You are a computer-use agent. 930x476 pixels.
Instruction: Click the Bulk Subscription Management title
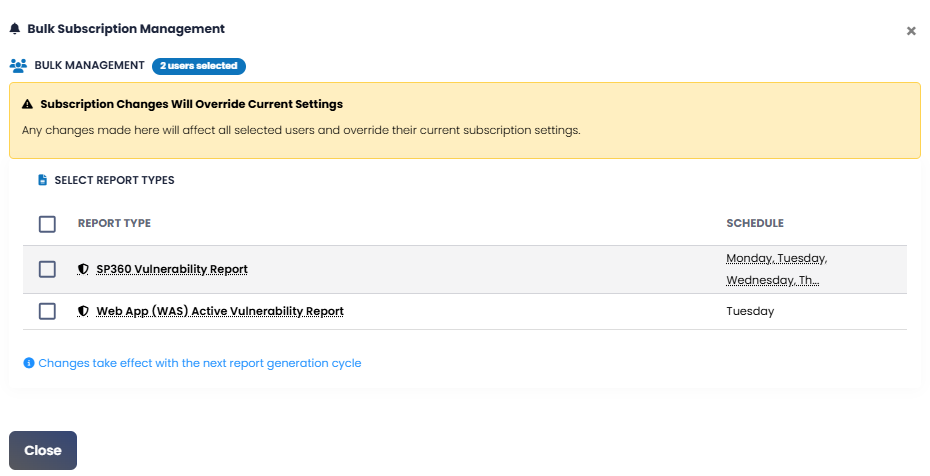pos(126,28)
